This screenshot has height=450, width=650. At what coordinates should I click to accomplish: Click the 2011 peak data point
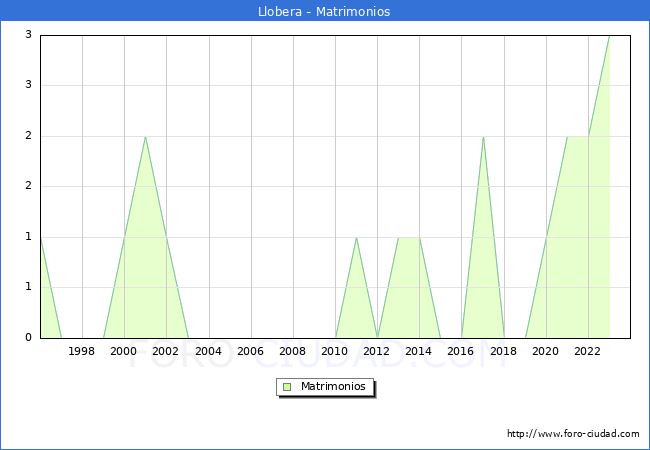tap(356, 238)
